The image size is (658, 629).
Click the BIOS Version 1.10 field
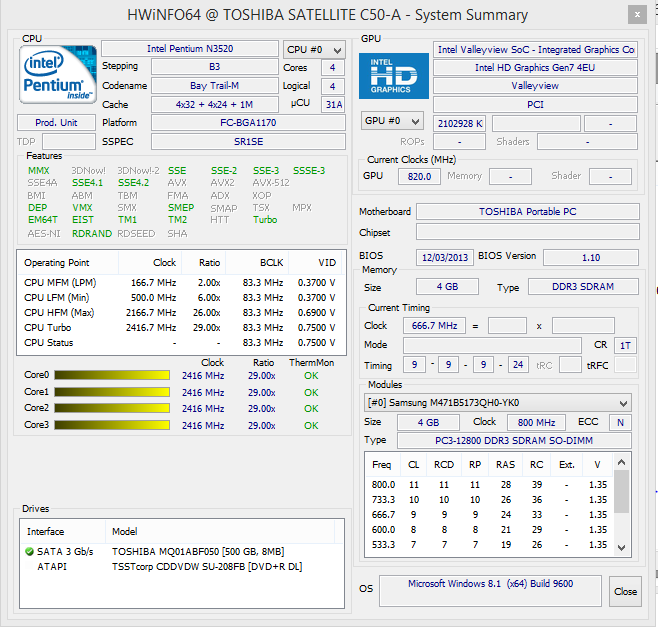click(x=591, y=257)
